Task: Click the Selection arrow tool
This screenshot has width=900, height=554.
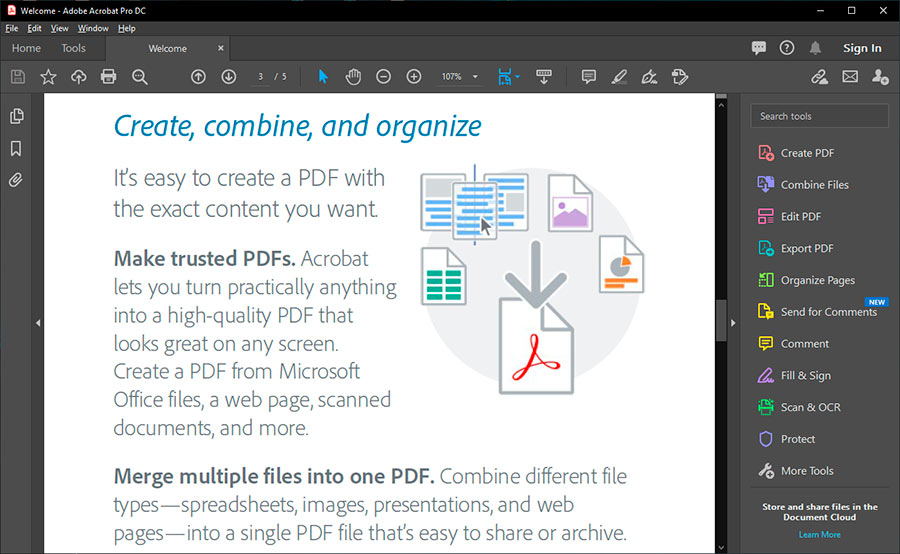Action: click(322, 77)
